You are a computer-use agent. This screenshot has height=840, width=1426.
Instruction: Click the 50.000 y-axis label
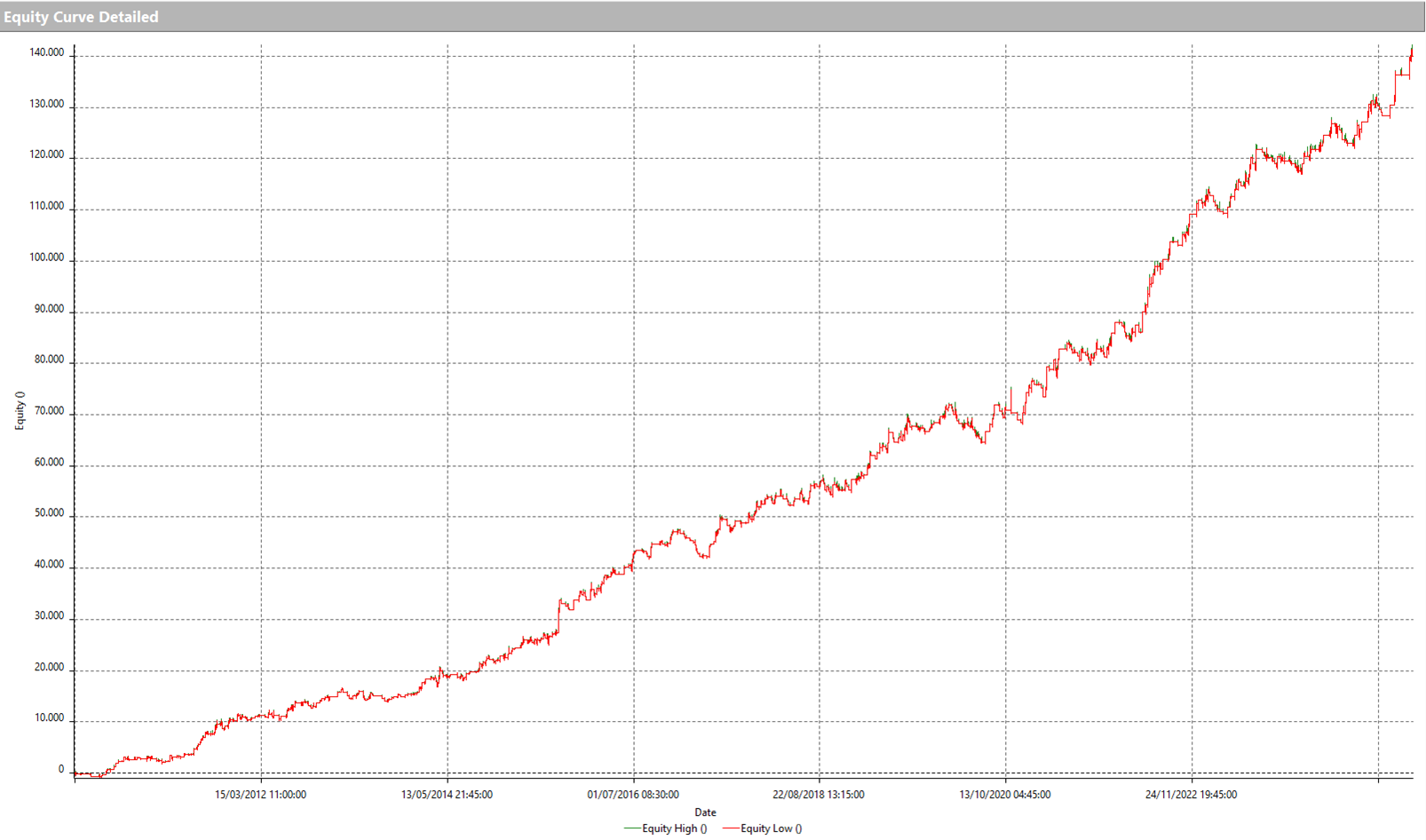49,513
